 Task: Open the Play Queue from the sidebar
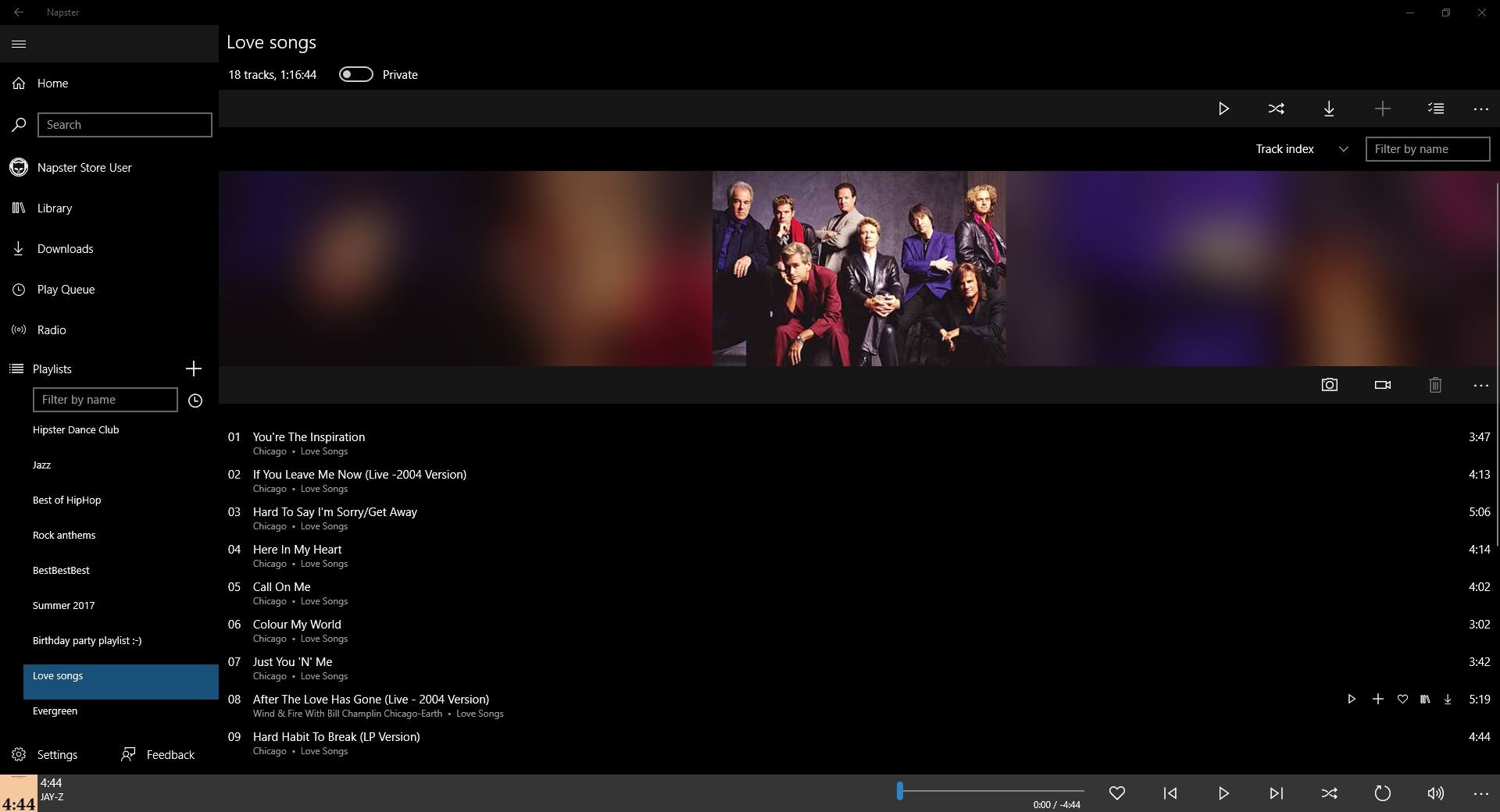[x=66, y=289]
